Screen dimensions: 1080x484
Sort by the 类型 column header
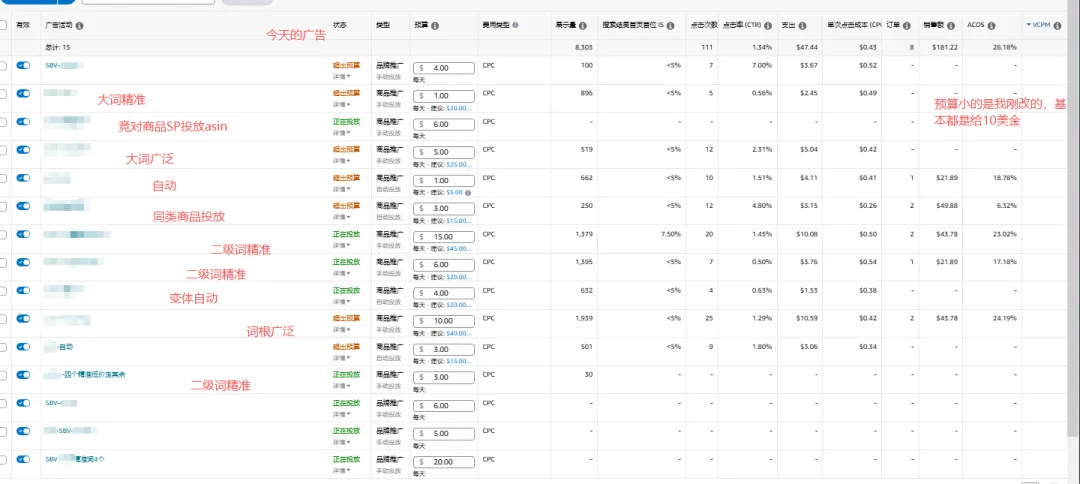382,25
